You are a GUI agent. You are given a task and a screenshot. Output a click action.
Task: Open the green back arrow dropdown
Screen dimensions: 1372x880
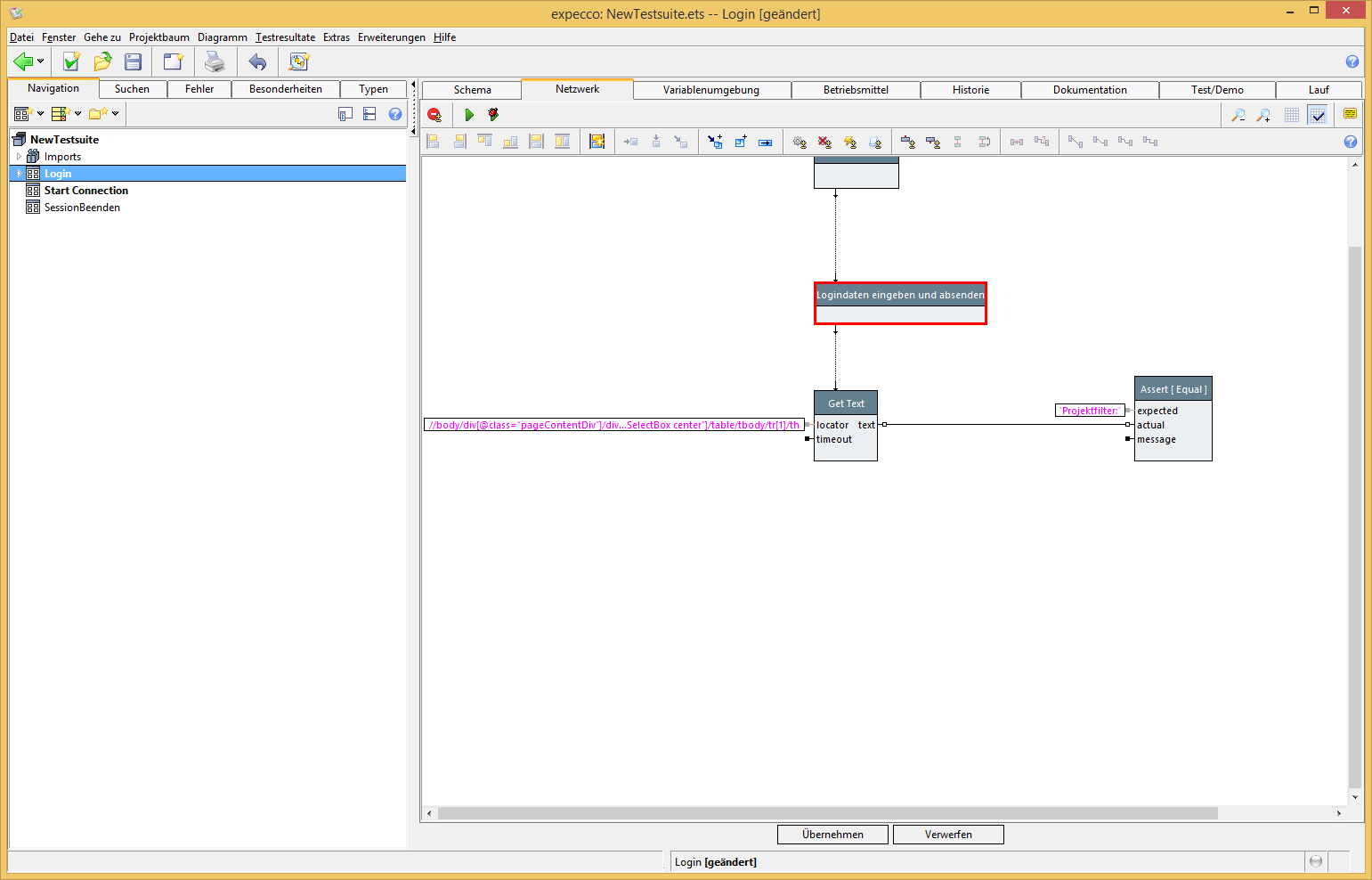pyautogui.click(x=40, y=61)
